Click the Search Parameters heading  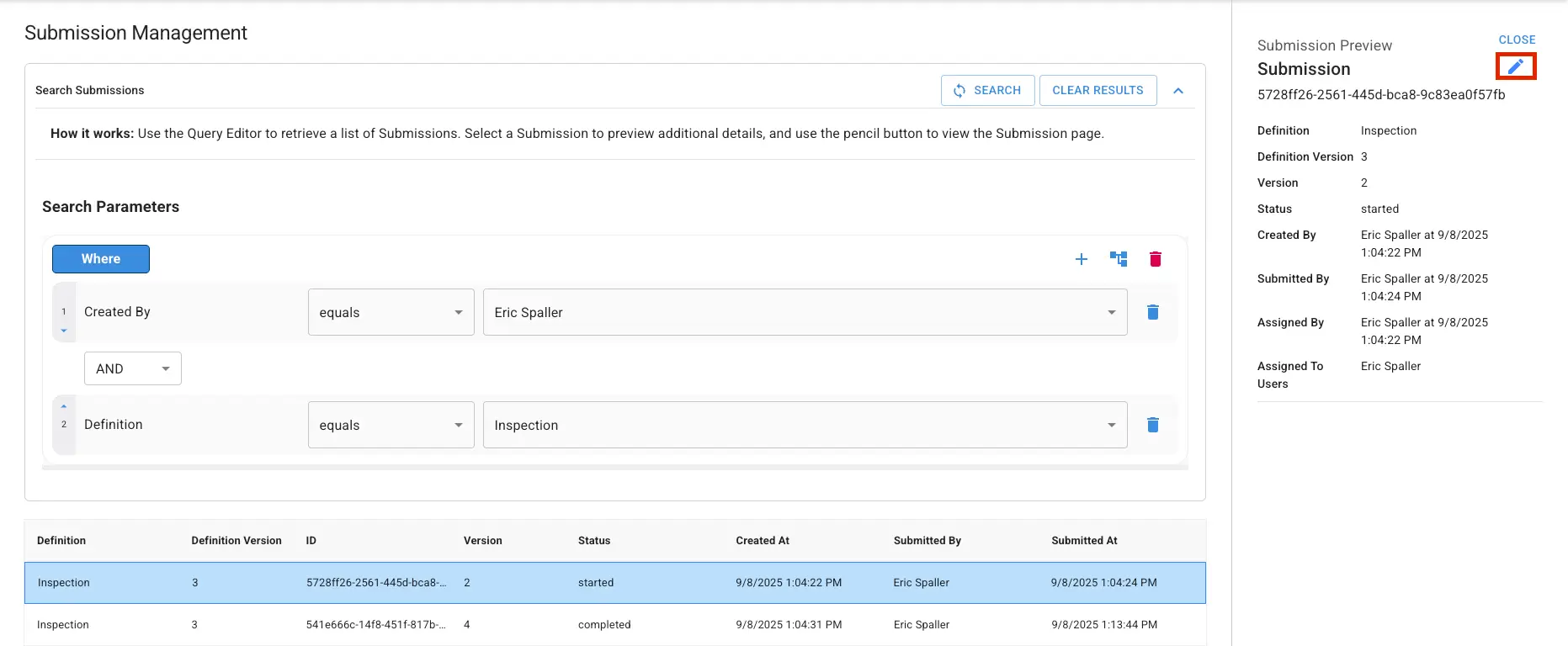(111, 207)
